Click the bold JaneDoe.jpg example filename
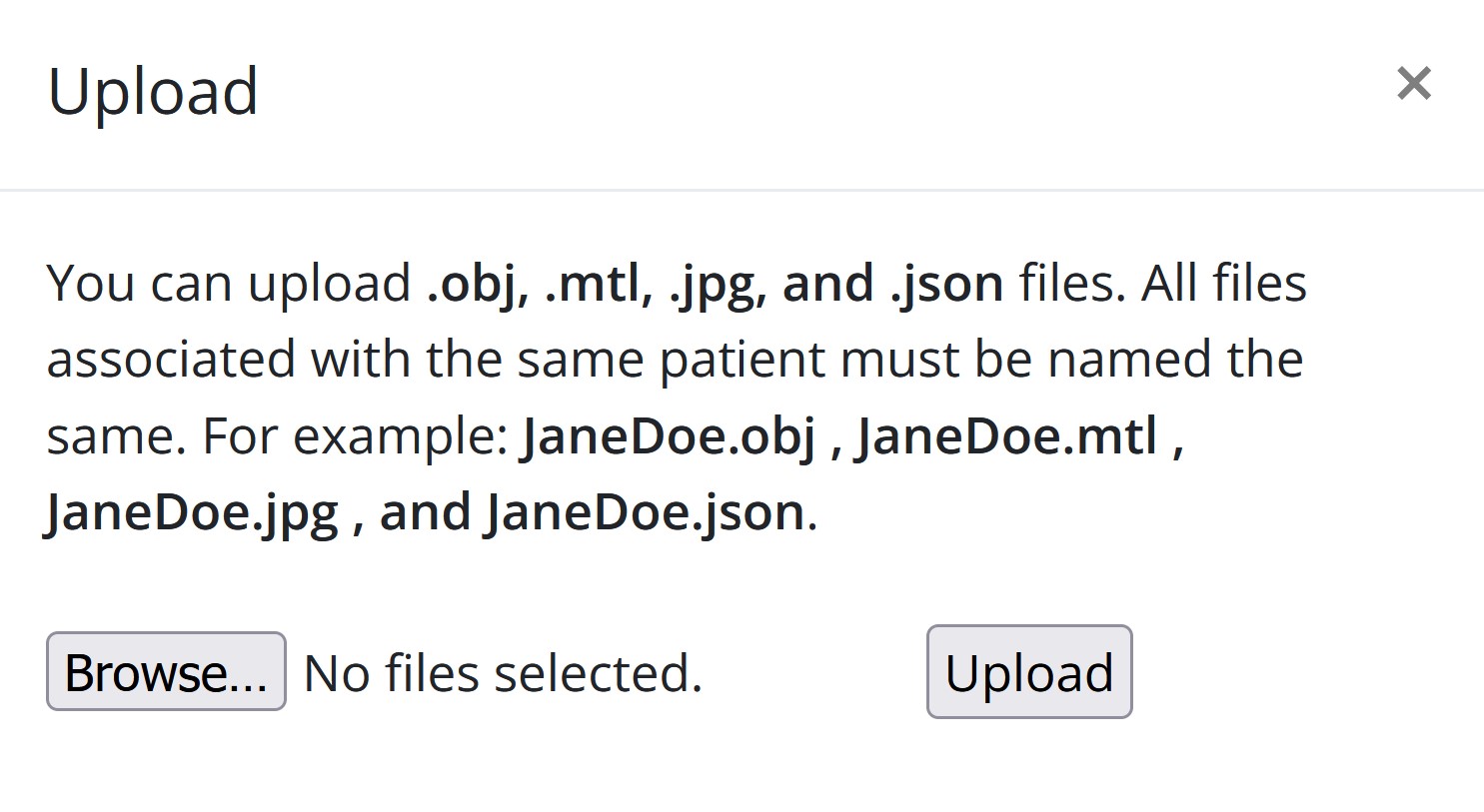The image size is (1484, 812). (193, 513)
